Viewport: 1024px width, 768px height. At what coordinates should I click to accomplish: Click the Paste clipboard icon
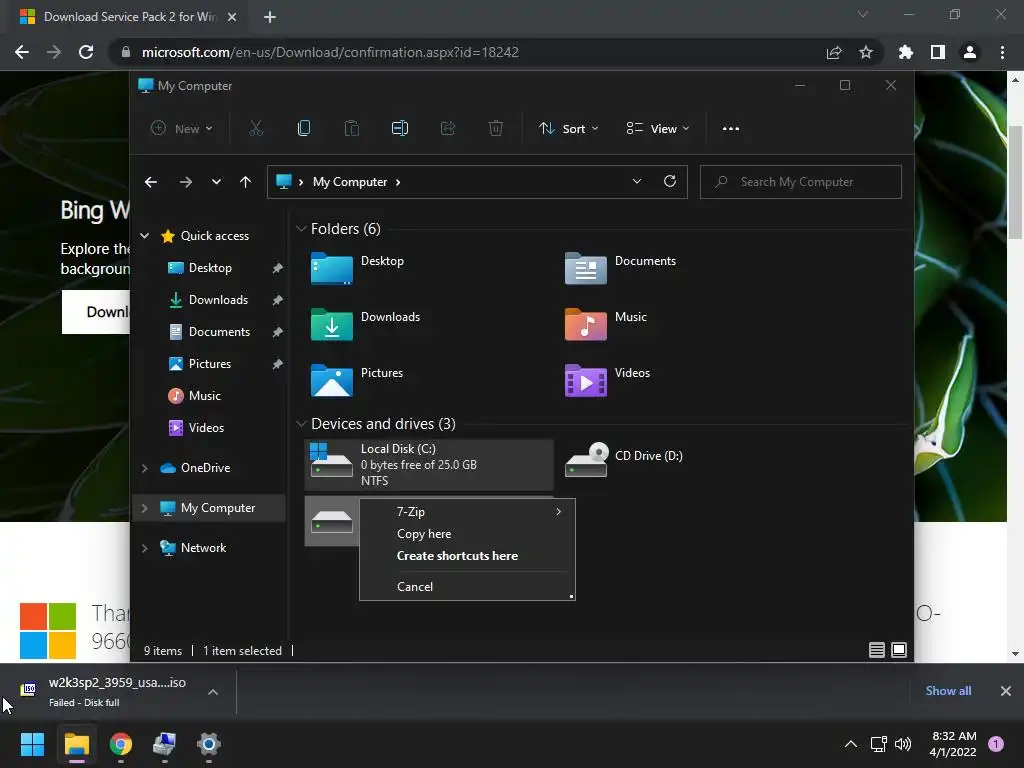pos(352,129)
